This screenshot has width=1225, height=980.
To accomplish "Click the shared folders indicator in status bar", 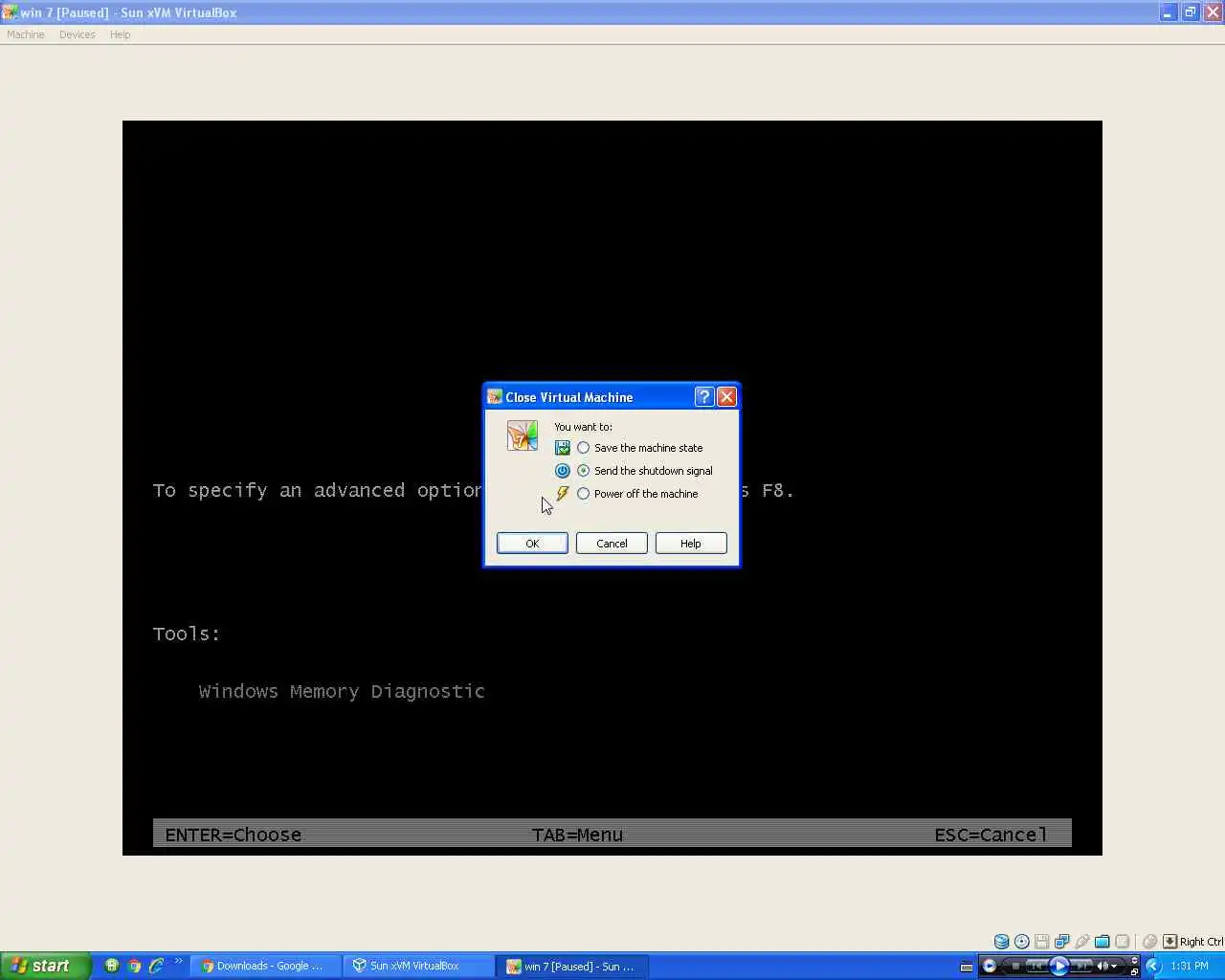I will [x=1102, y=942].
